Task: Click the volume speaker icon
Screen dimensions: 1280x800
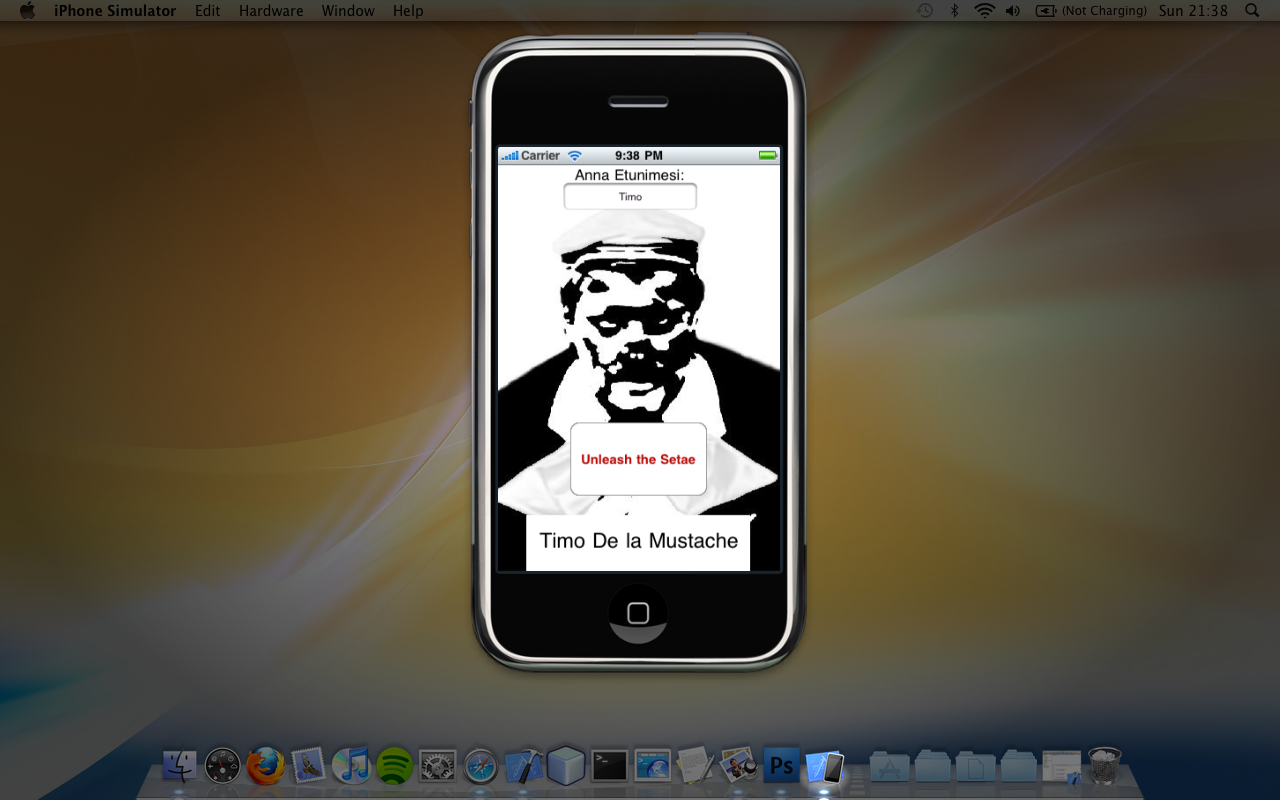Action: point(1013,11)
